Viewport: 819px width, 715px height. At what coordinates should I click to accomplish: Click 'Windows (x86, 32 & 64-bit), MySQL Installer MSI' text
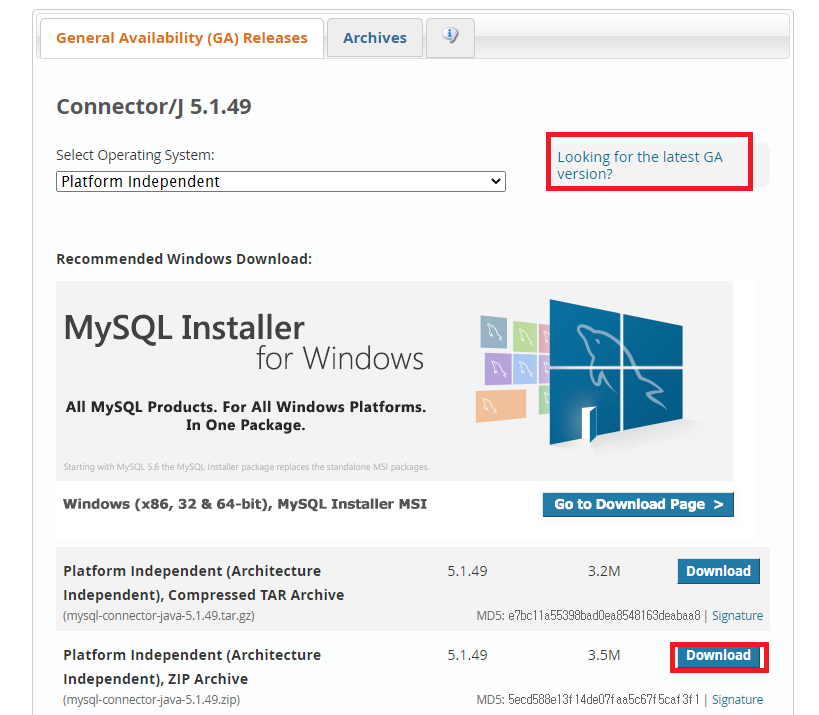click(x=245, y=504)
